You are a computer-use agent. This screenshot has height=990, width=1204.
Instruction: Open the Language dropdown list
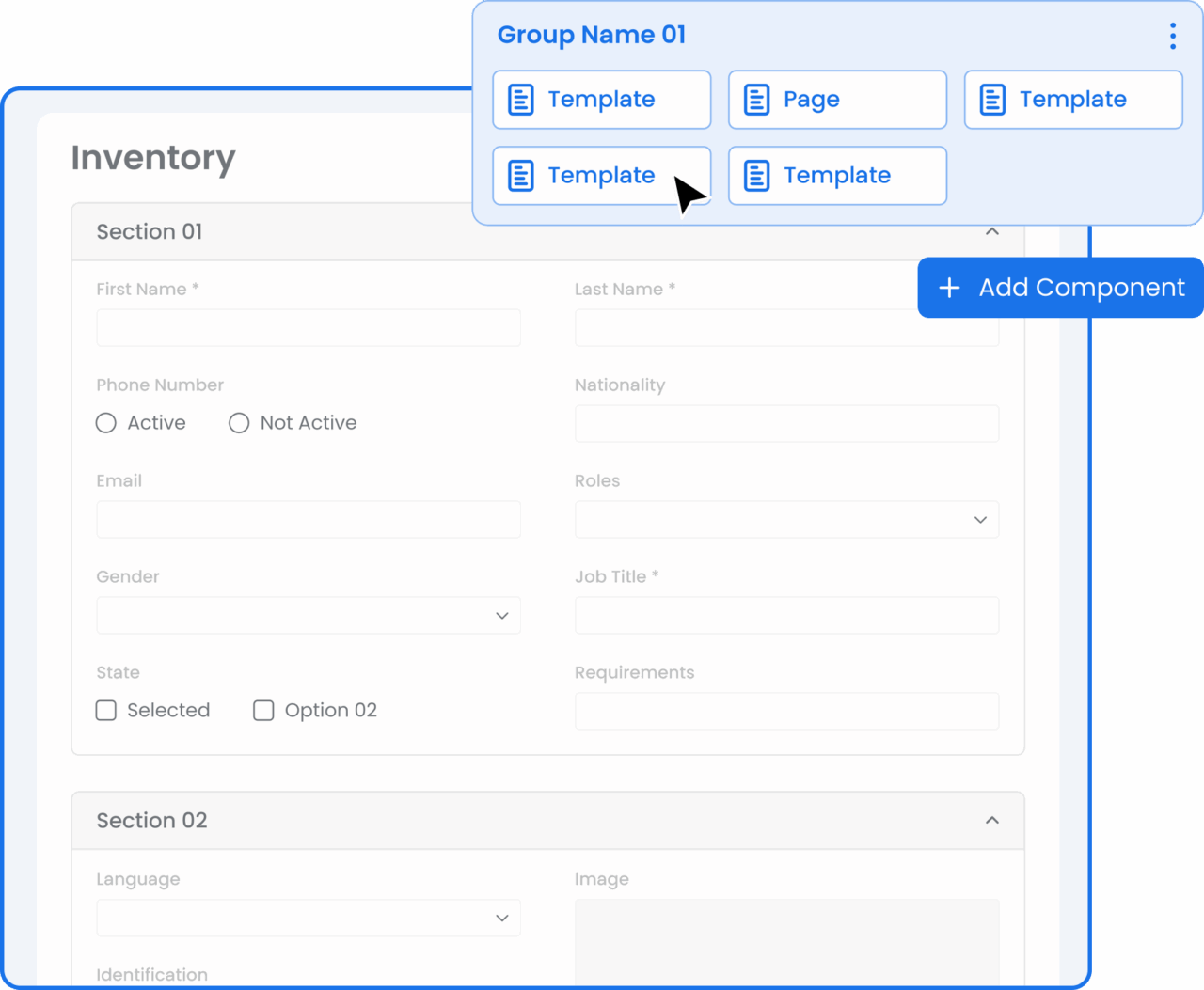click(x=309, y=919)
